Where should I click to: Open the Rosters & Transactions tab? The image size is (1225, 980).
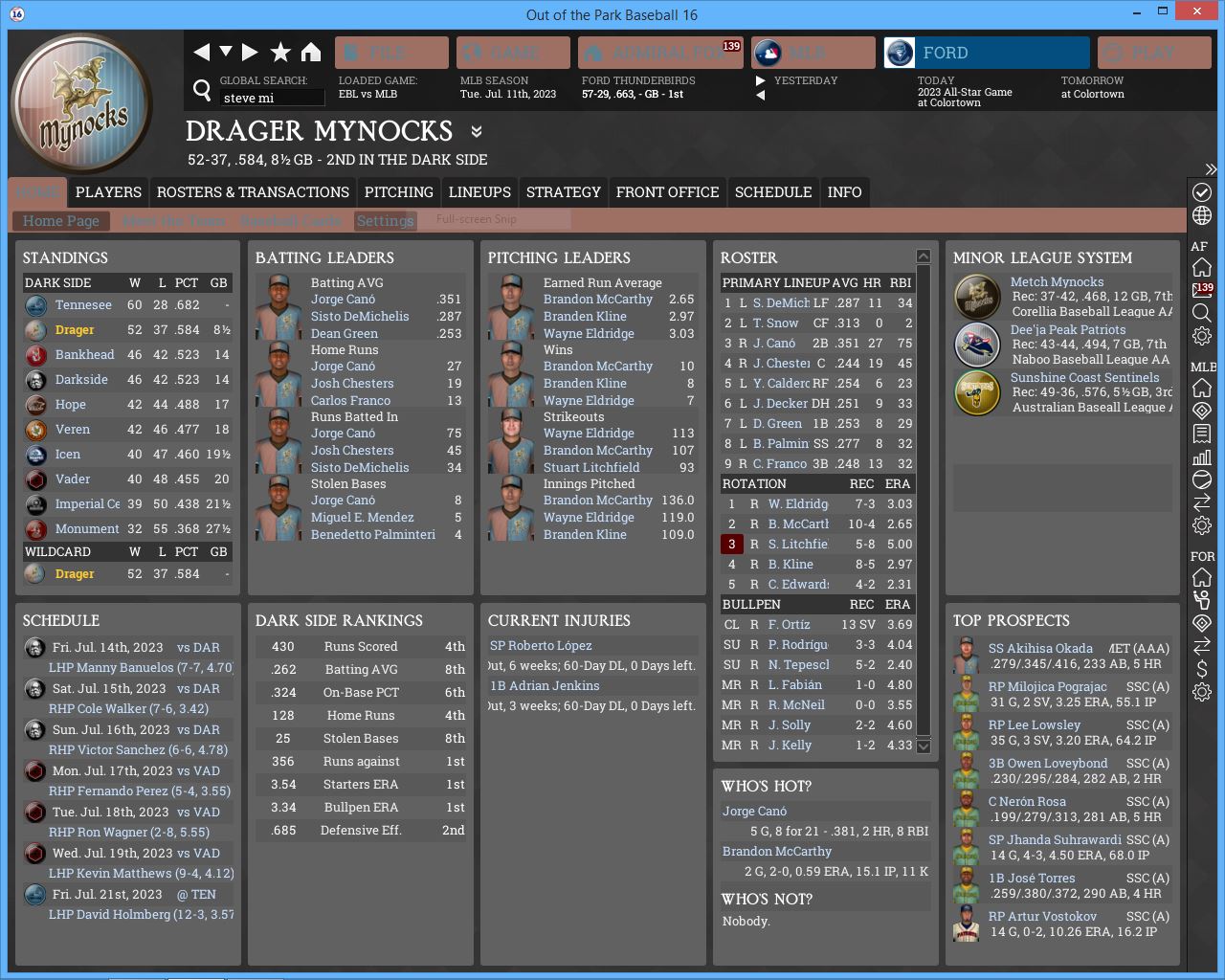pos(253,192)
